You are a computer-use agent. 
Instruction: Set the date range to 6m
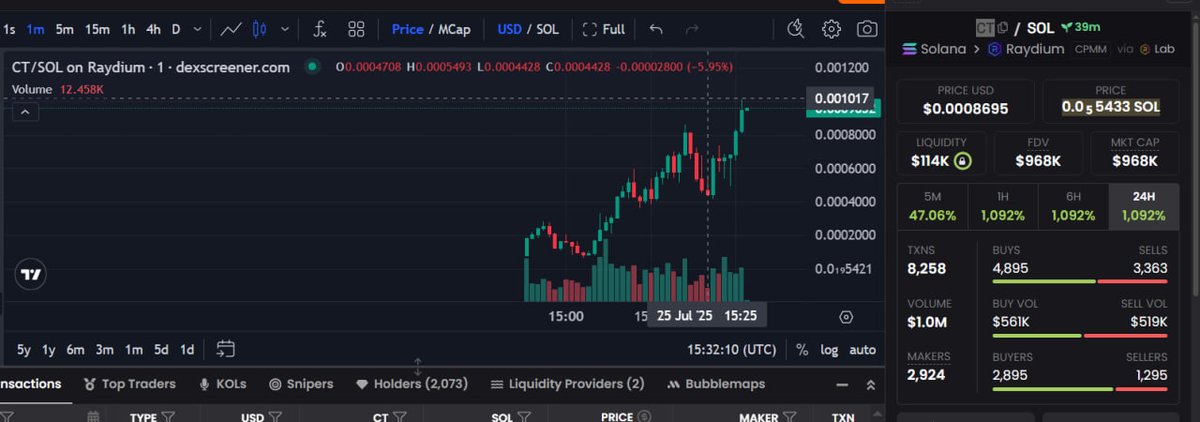point(76,349)
